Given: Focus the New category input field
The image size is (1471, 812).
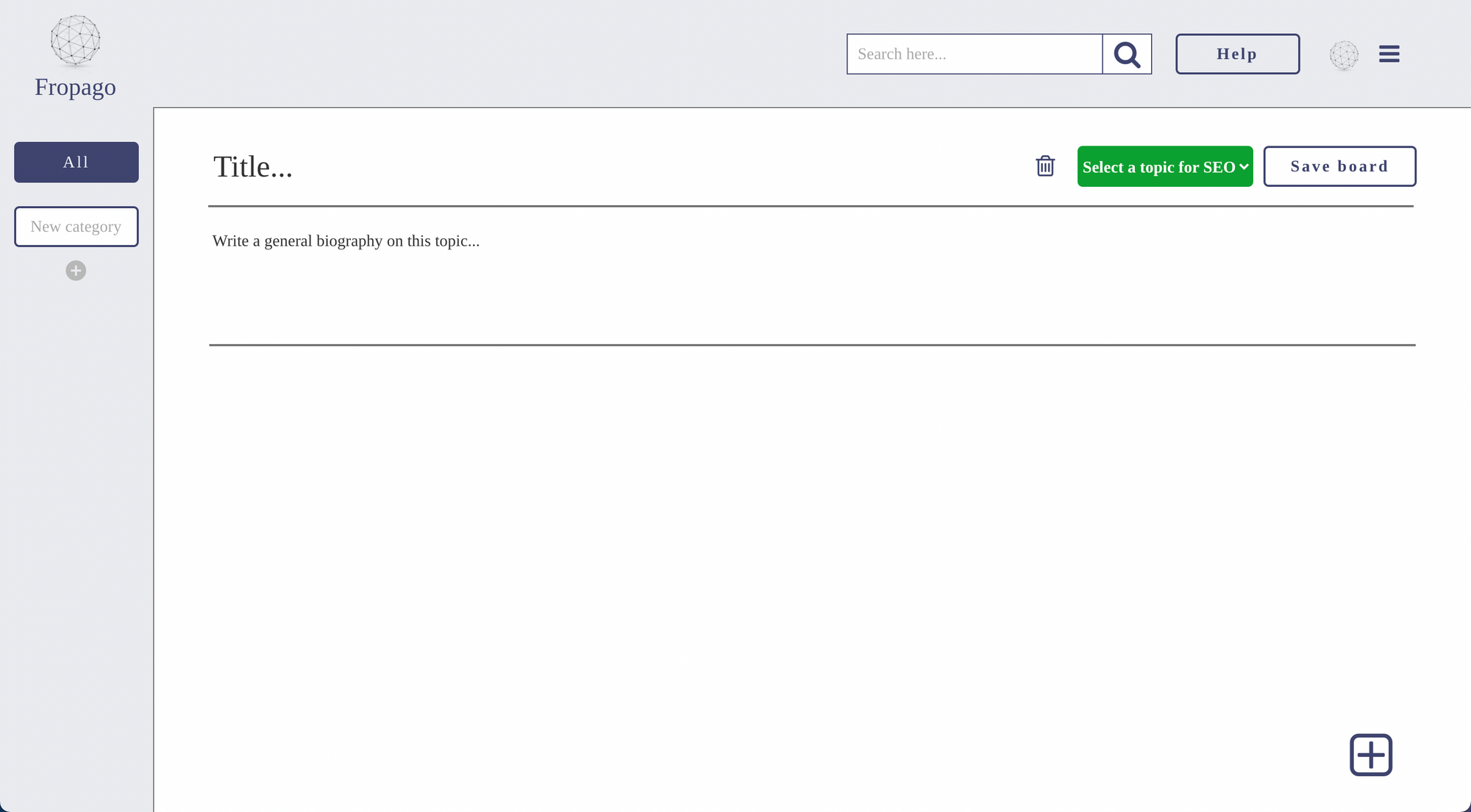Looking at the screenshot, I should click(x=76, y=227).
